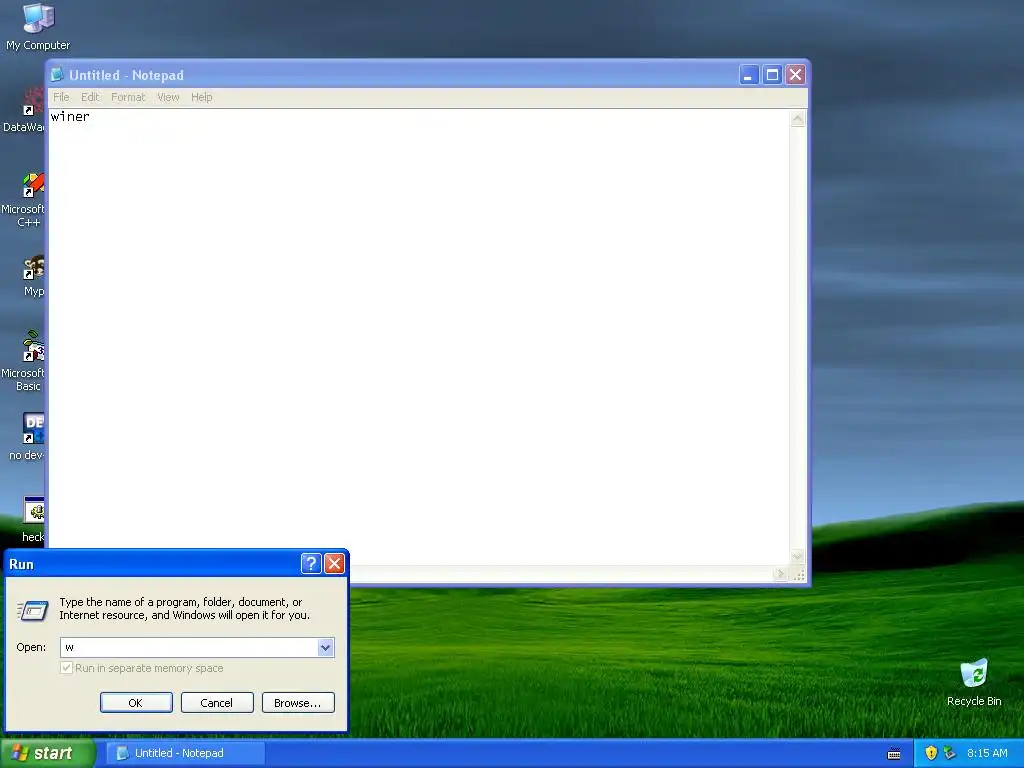Toggle Run in separate memory space checkbox
This screenshot has width=1024, height=768.
tap(66, 668)
